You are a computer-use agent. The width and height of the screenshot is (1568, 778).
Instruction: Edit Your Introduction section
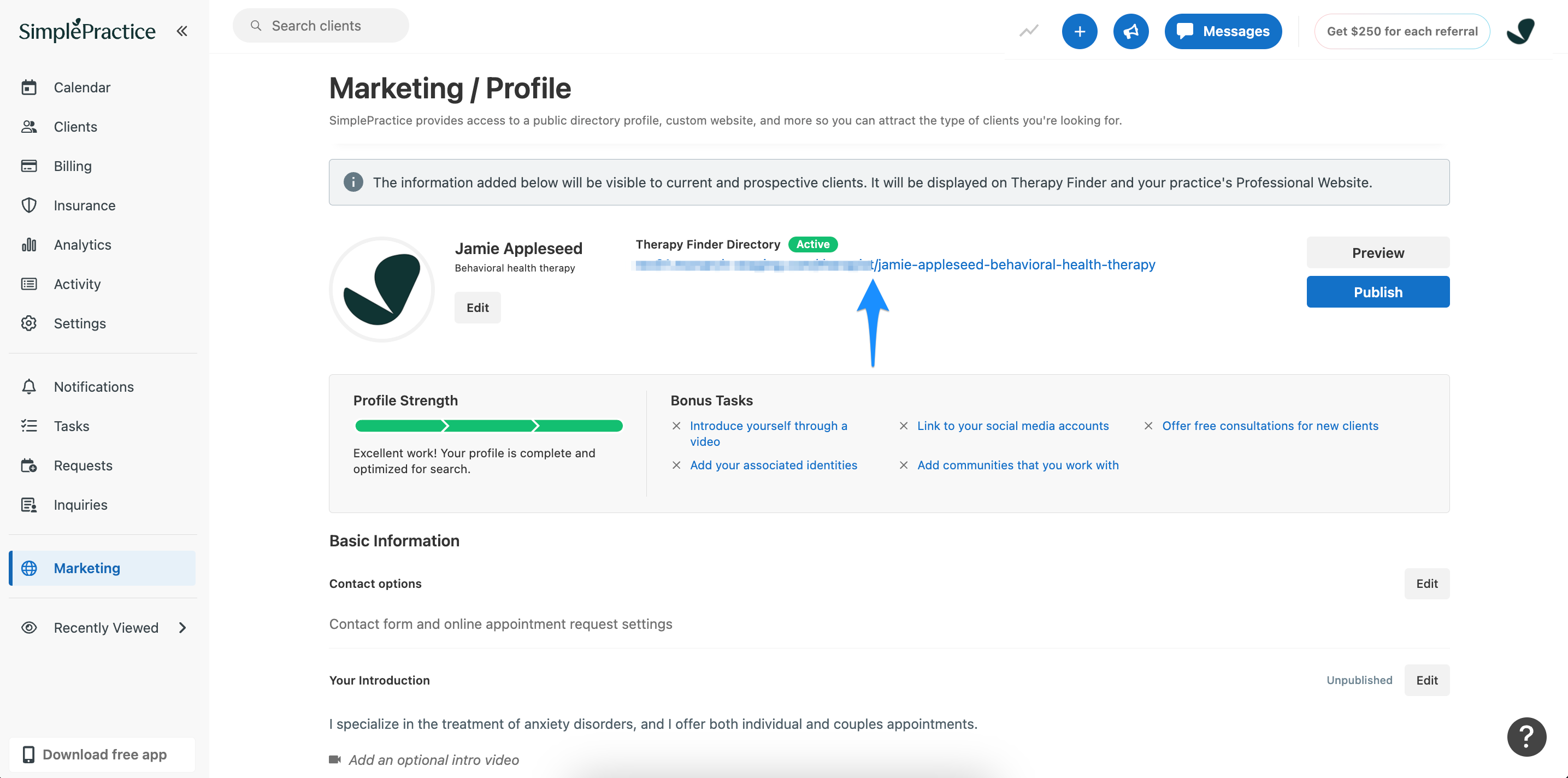1426,680
